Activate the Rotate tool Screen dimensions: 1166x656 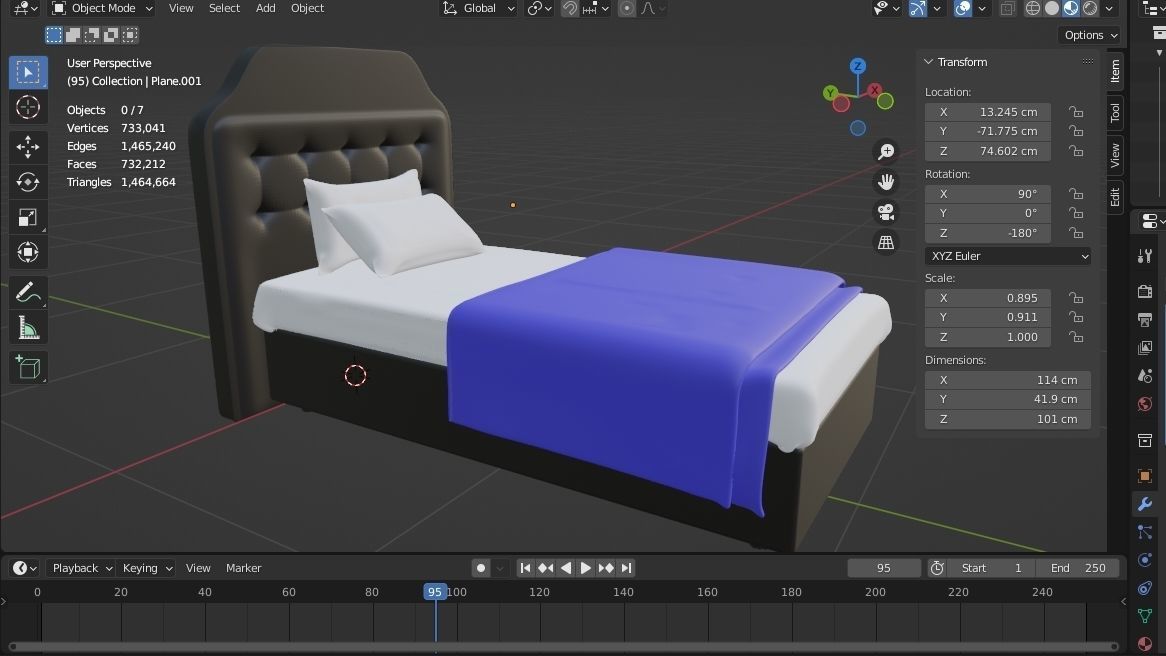coord(28,182)
